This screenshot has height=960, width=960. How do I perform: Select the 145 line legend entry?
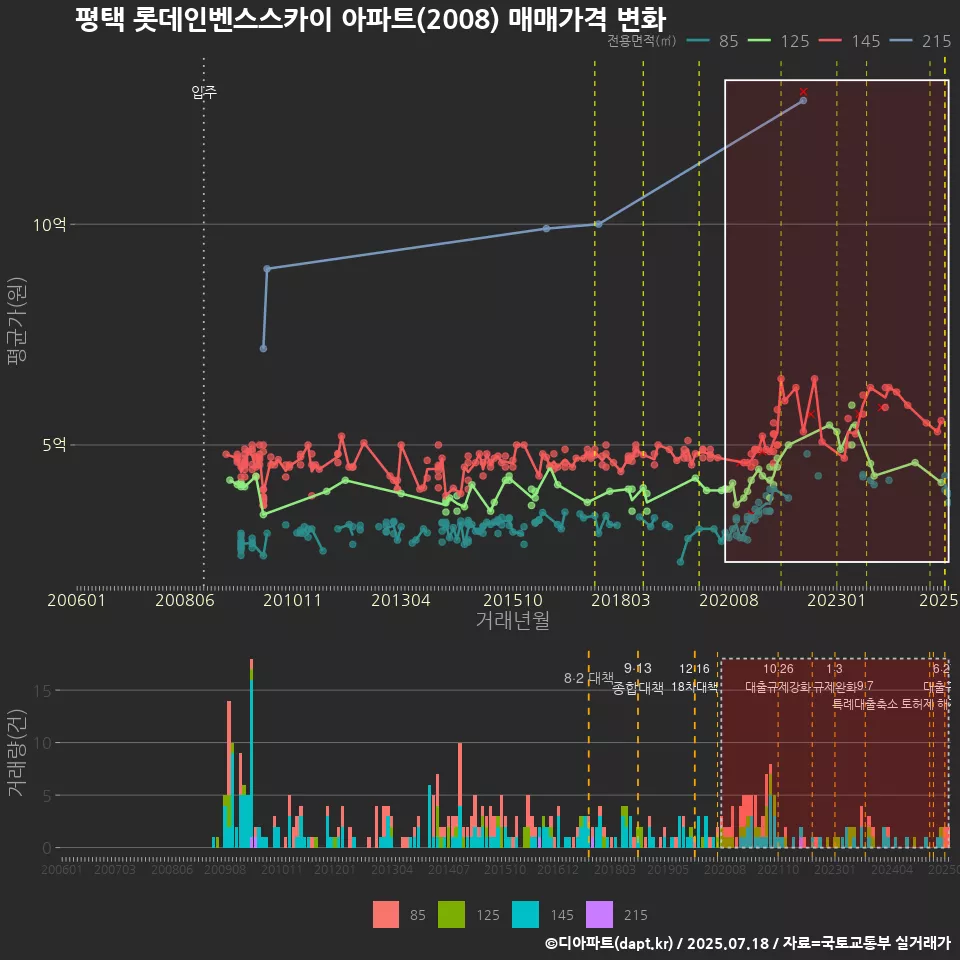coord(850,41)
